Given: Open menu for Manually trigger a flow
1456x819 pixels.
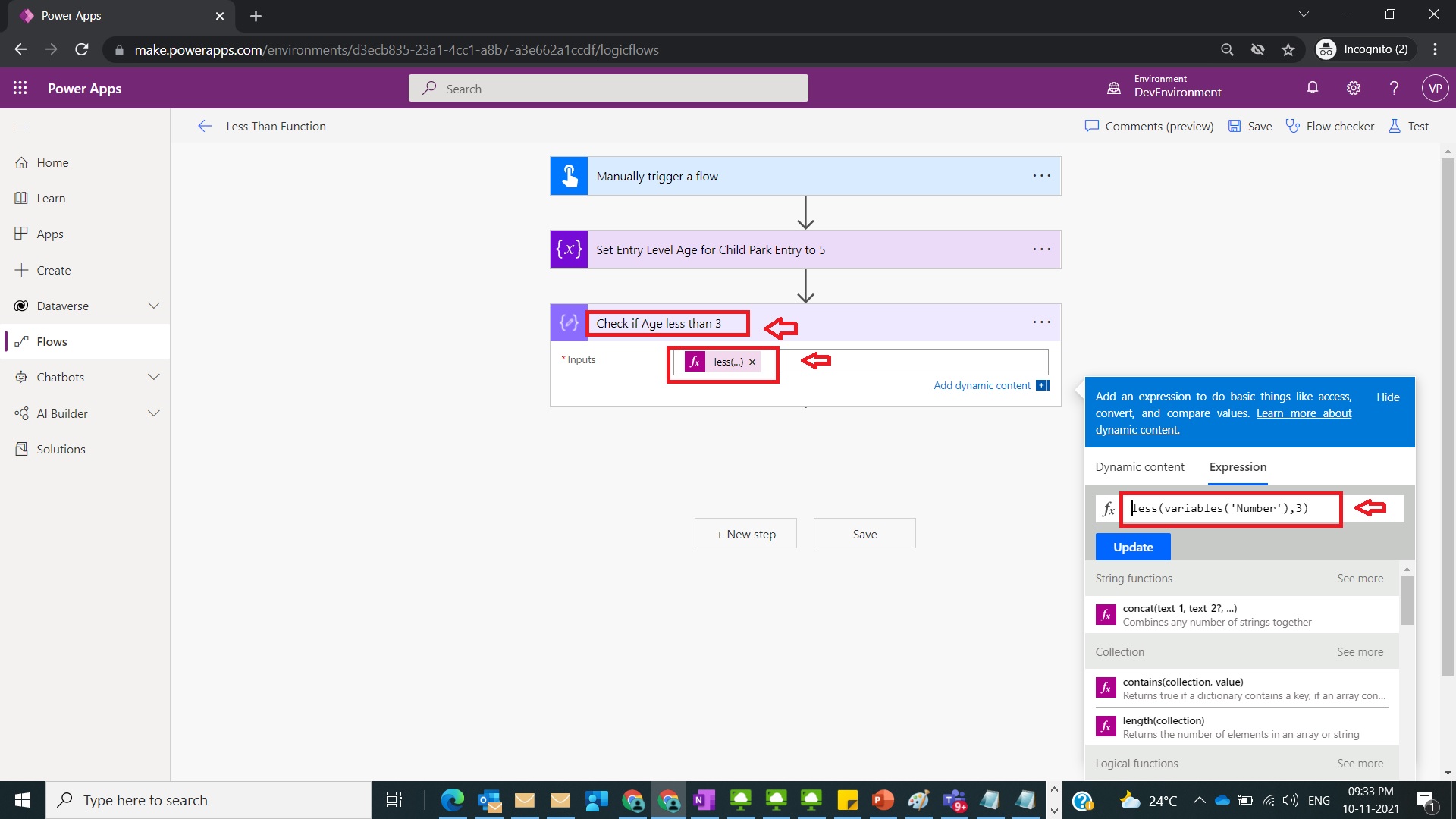Looking at the screenshot, I should tap(1041, 176).
